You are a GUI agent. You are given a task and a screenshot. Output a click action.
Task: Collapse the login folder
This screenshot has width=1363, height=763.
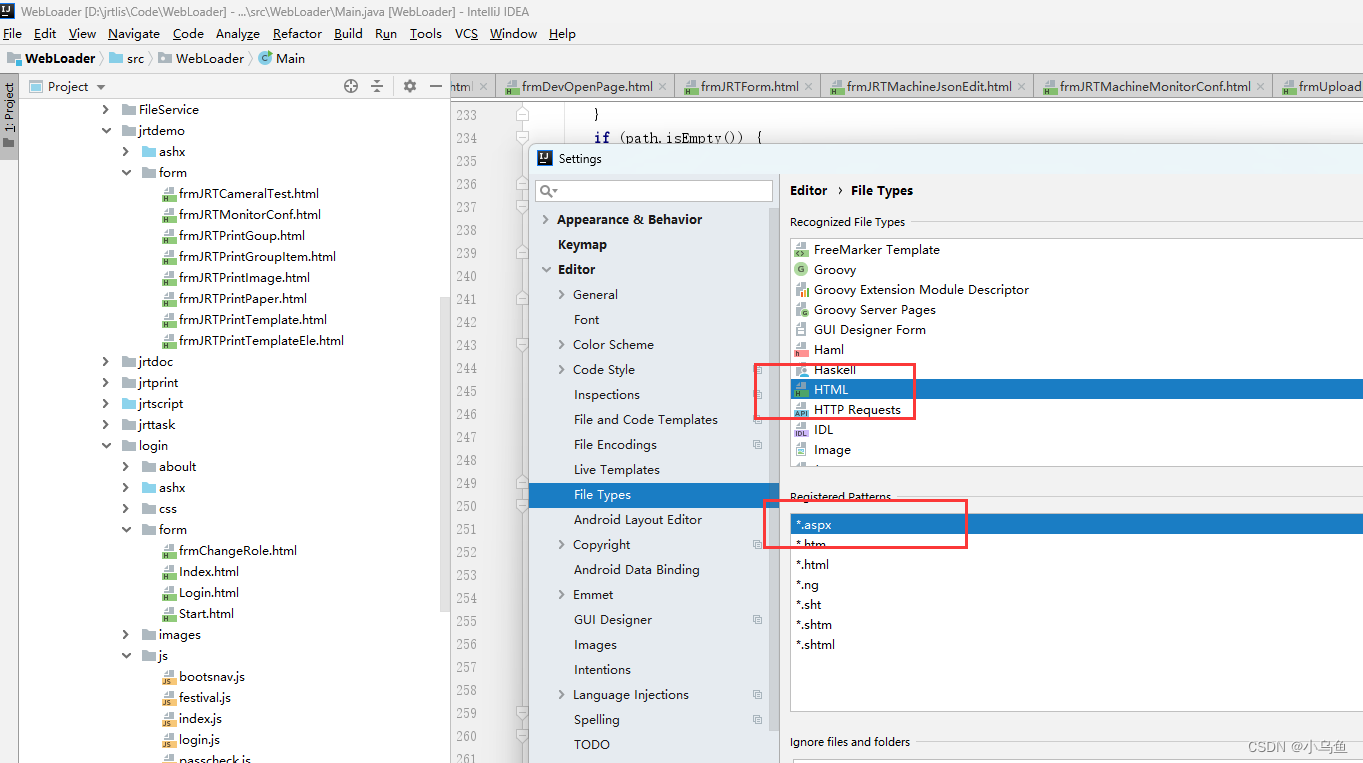tap(107, 446)
